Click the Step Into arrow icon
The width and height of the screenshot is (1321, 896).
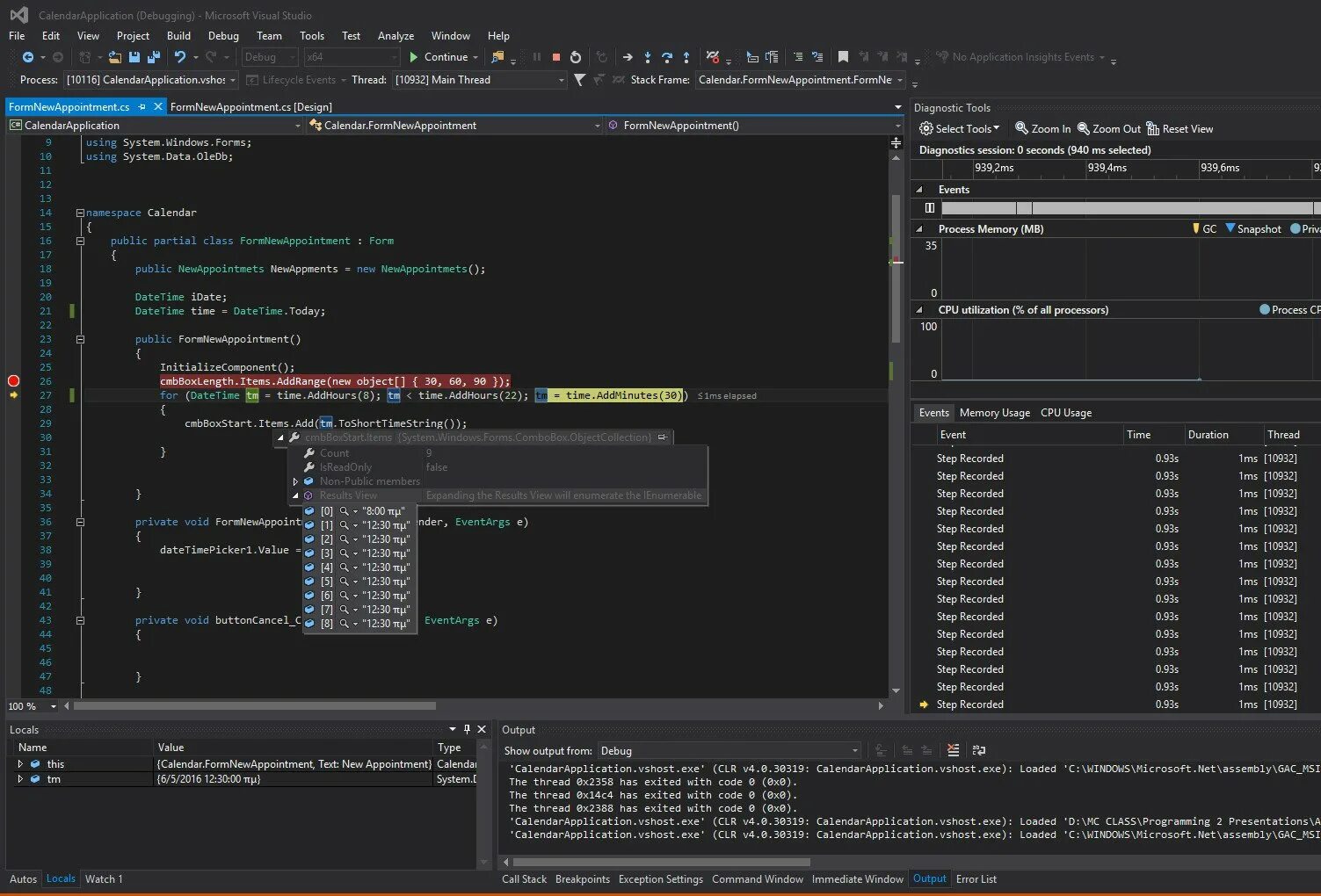point(648,57)
